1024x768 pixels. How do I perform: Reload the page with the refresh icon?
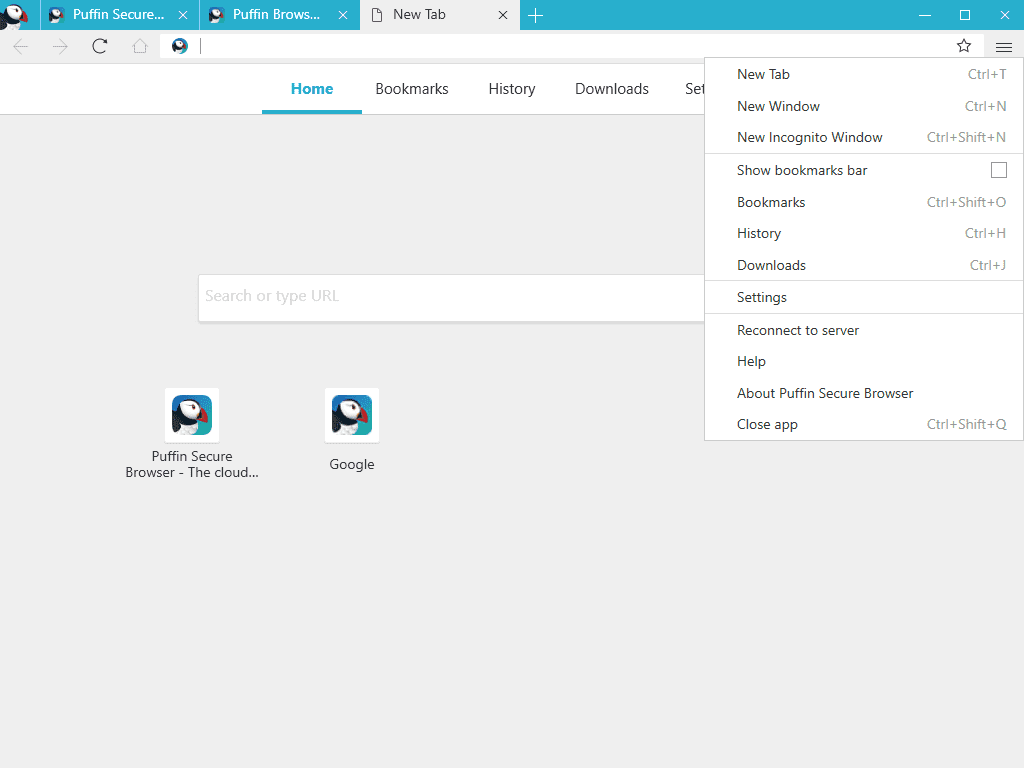99,46
